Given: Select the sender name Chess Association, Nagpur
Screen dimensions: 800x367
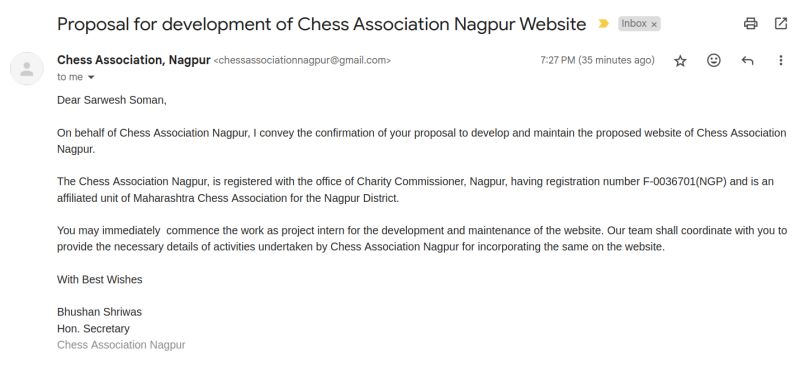Looking at the screenshot, I should [x=134, y=60].
